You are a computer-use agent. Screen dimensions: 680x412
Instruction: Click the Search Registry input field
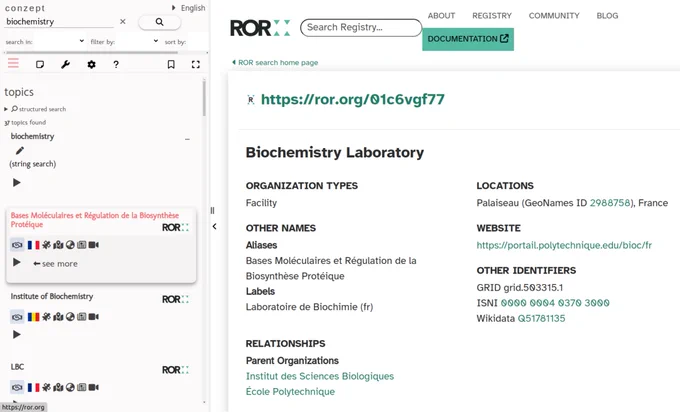click(x=361, y=27)
